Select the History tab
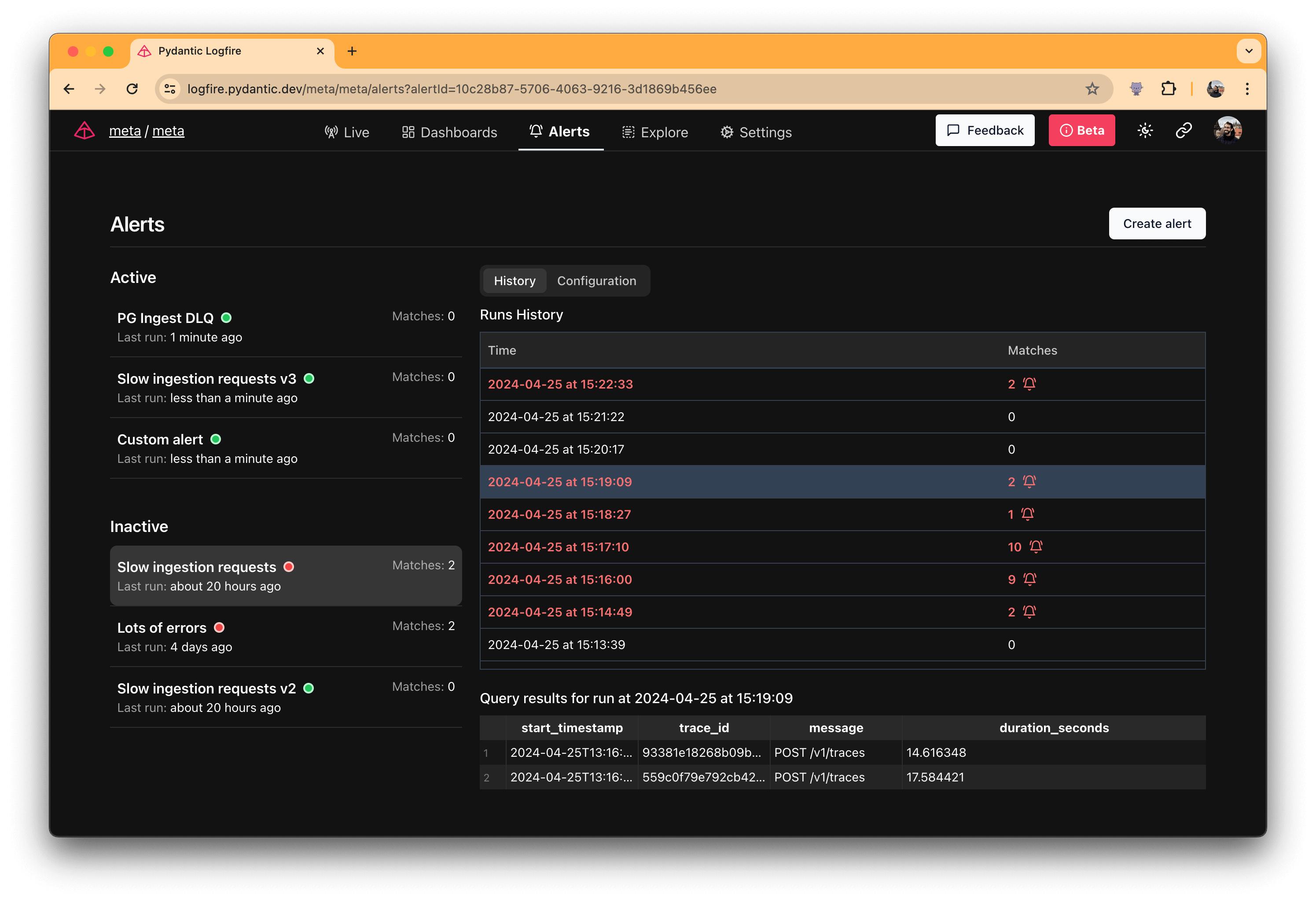Screen dimensions: 1316x902 point(514,280)
